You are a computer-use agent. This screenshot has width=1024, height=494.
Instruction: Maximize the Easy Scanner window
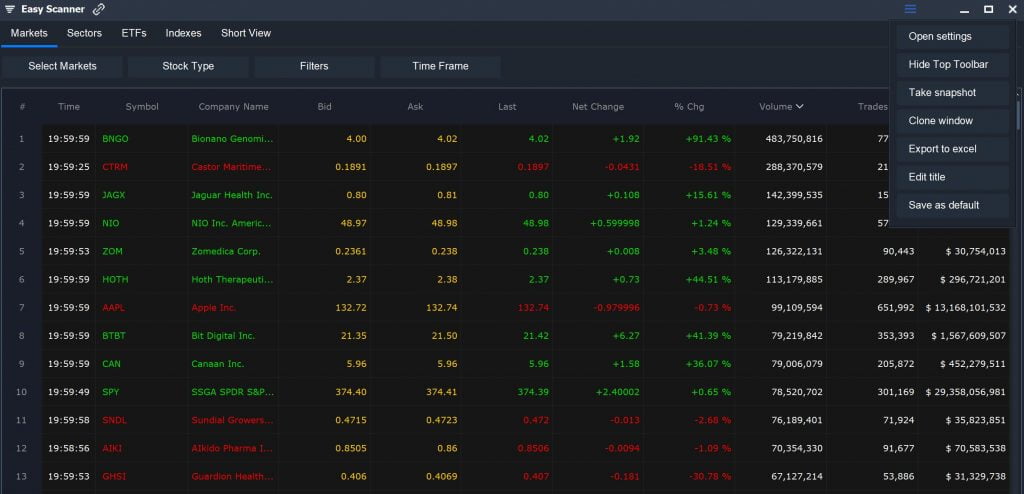[x=989, y=9]
